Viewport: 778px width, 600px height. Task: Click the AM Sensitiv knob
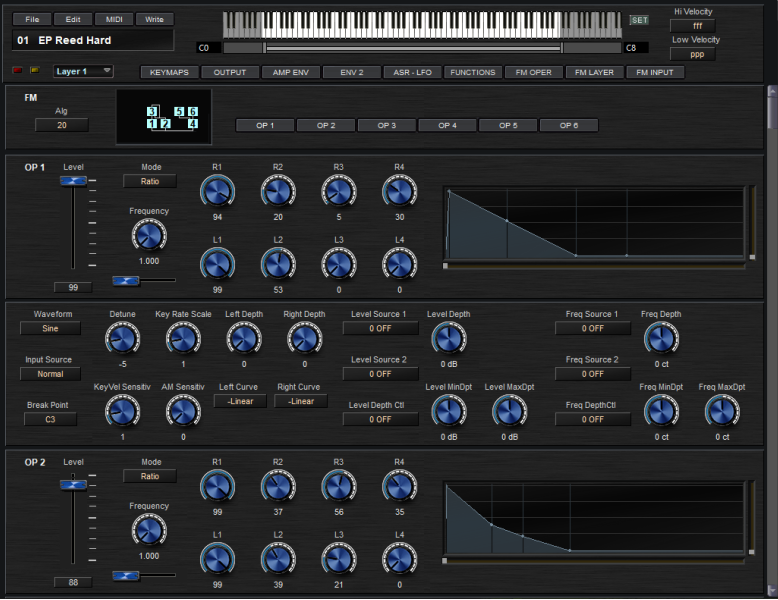[183, 410]
